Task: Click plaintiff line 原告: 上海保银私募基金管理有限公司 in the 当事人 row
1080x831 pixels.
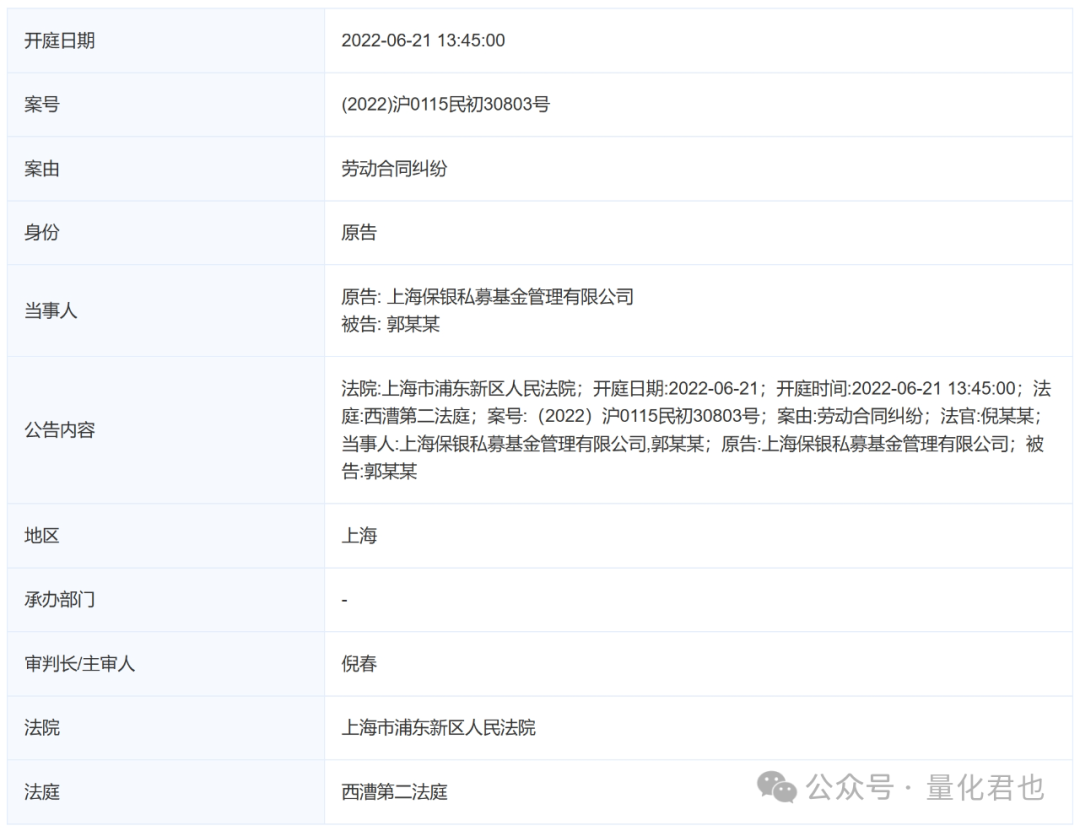Action: tap(488, 297)
